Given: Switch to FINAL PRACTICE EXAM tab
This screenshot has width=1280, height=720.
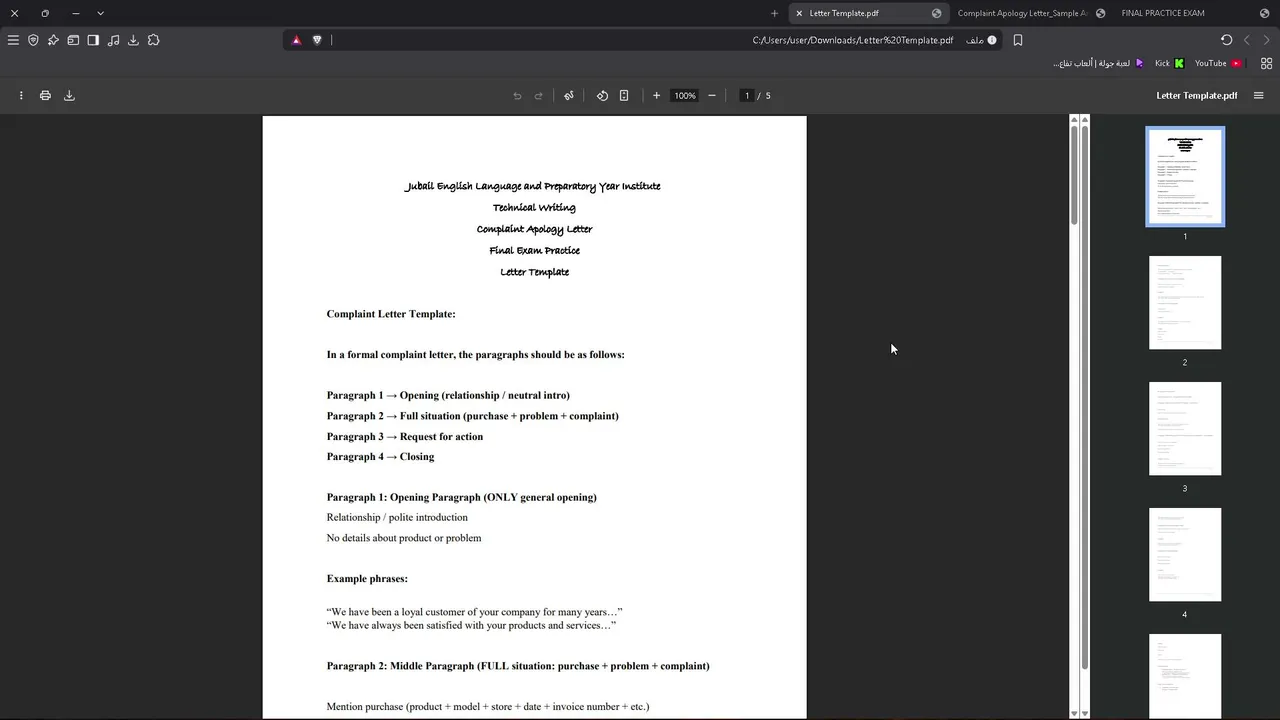Looking at the screenshot, I should click(x=1195, y=13).
